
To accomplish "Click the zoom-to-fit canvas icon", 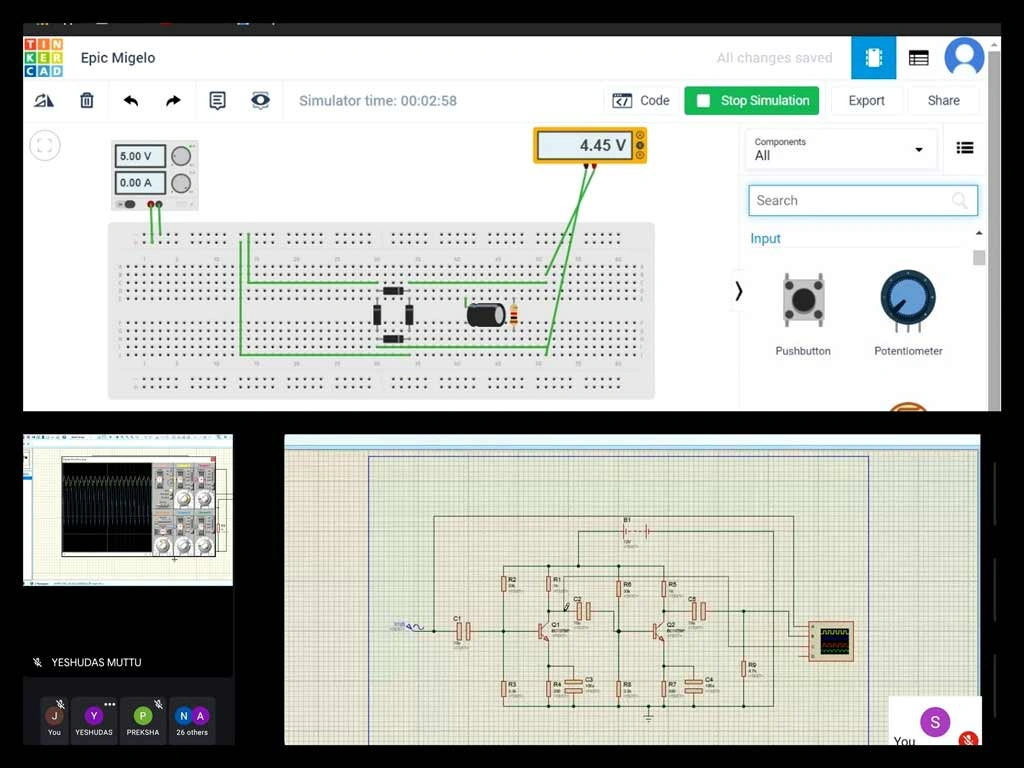I will tap(45, 145).
